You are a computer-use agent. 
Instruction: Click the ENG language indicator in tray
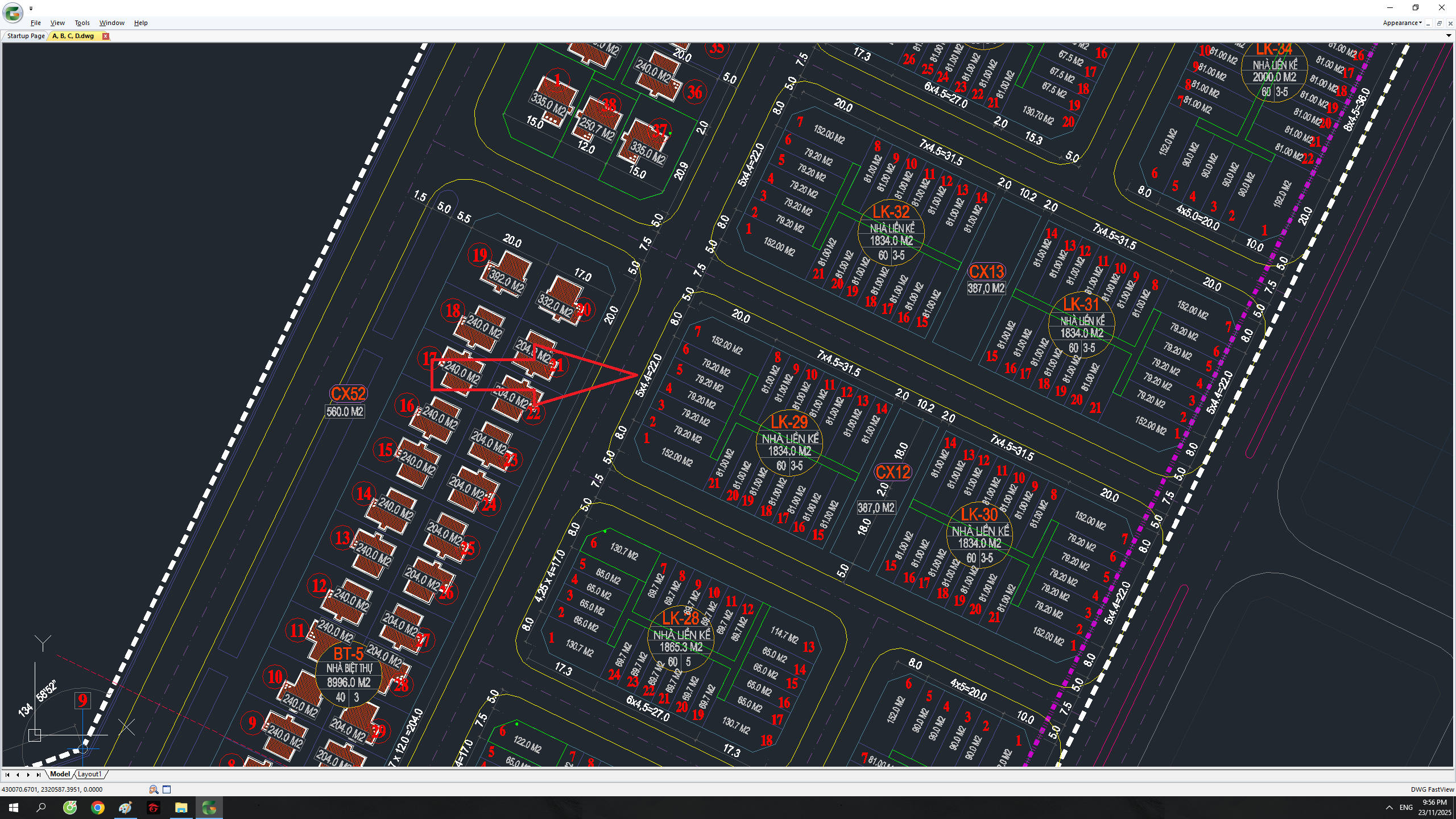(x=1406, y=808)
